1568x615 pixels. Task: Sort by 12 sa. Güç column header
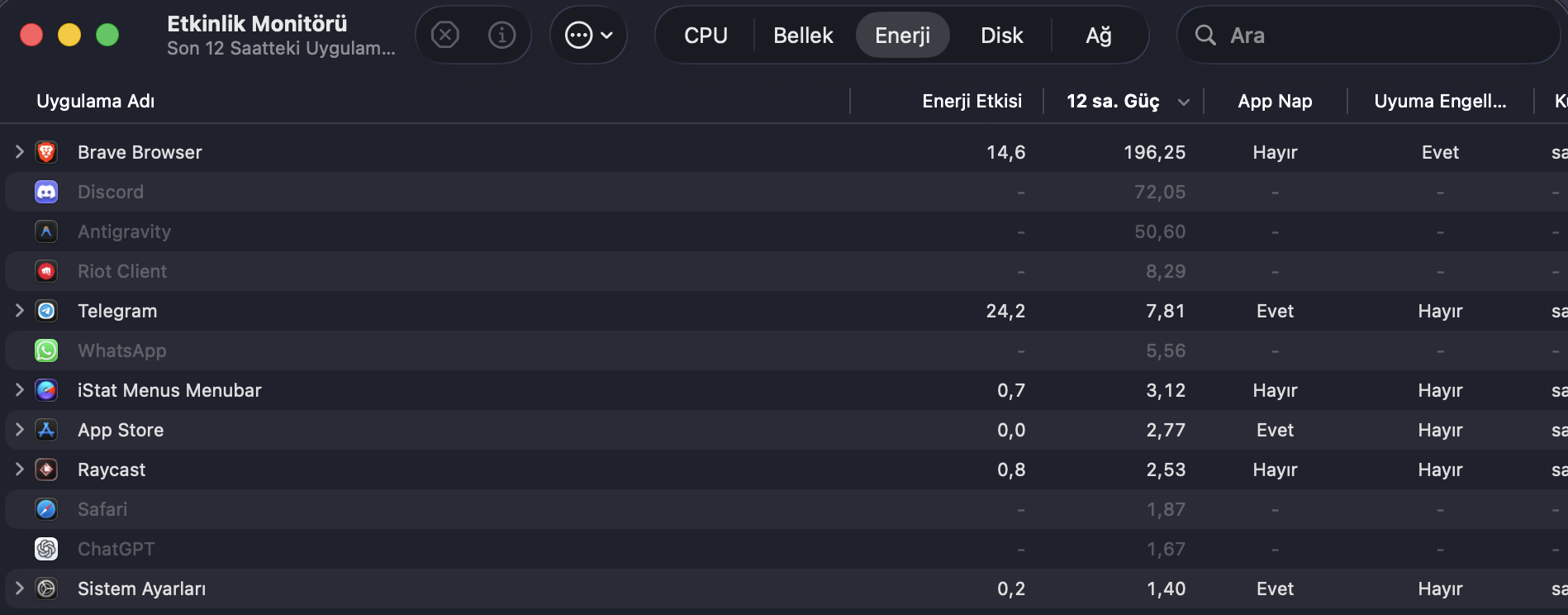point(1113,101)
